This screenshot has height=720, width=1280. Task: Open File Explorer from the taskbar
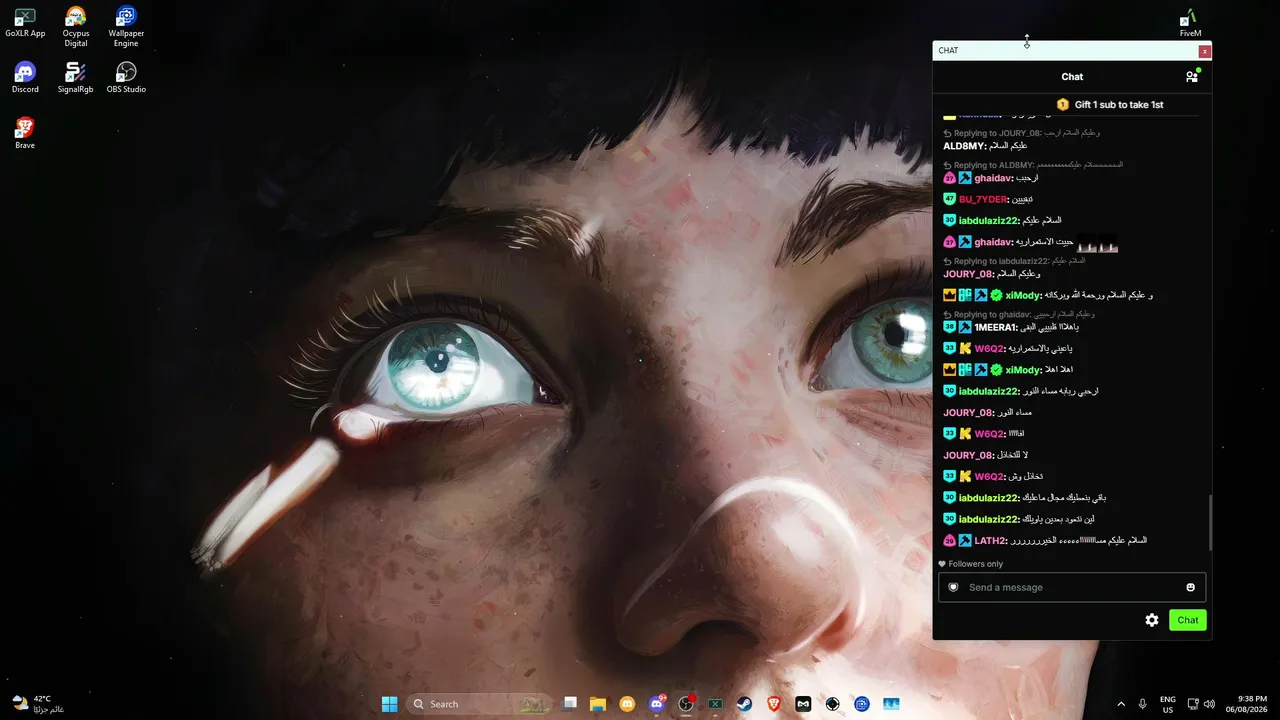click(598, 704)
